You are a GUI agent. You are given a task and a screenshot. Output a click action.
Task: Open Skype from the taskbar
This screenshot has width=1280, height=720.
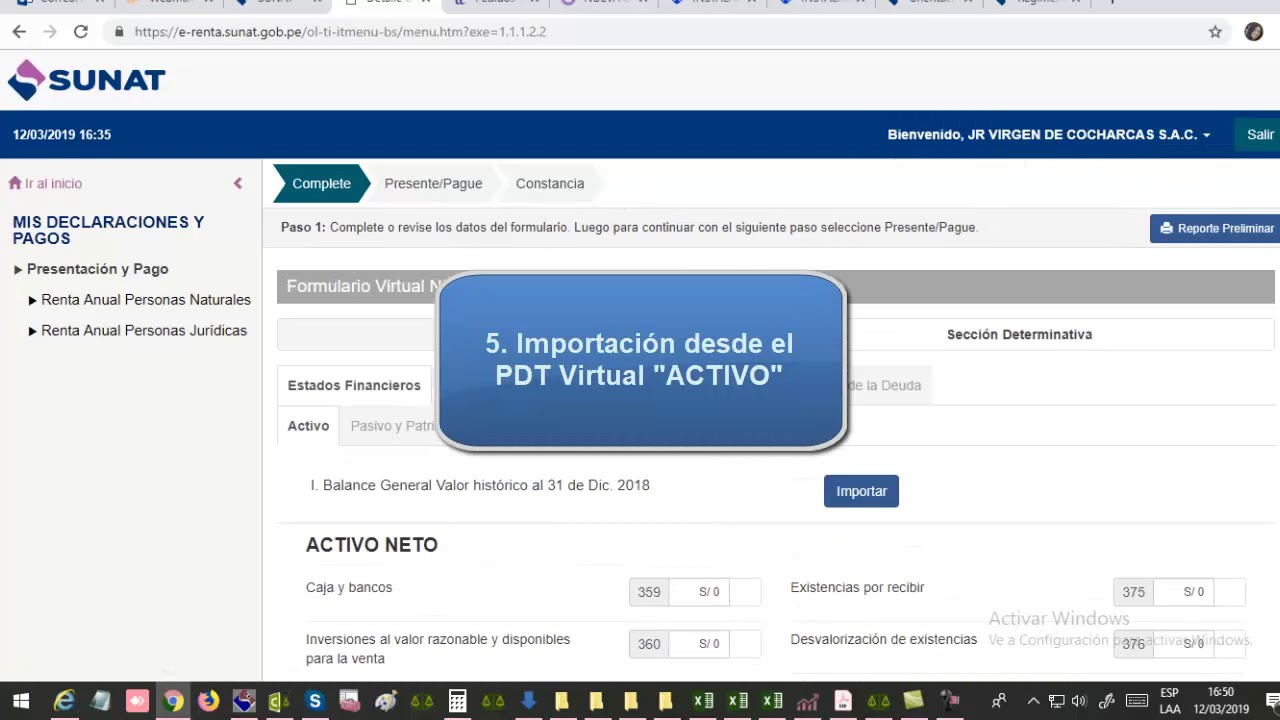[x=315, y=701]
